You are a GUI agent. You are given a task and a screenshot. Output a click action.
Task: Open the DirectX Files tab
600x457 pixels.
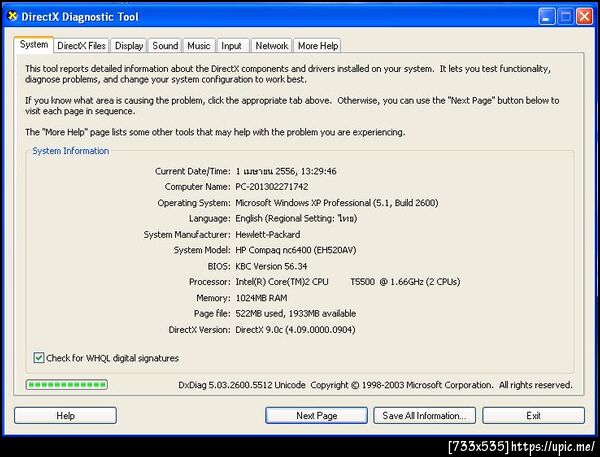81,46
